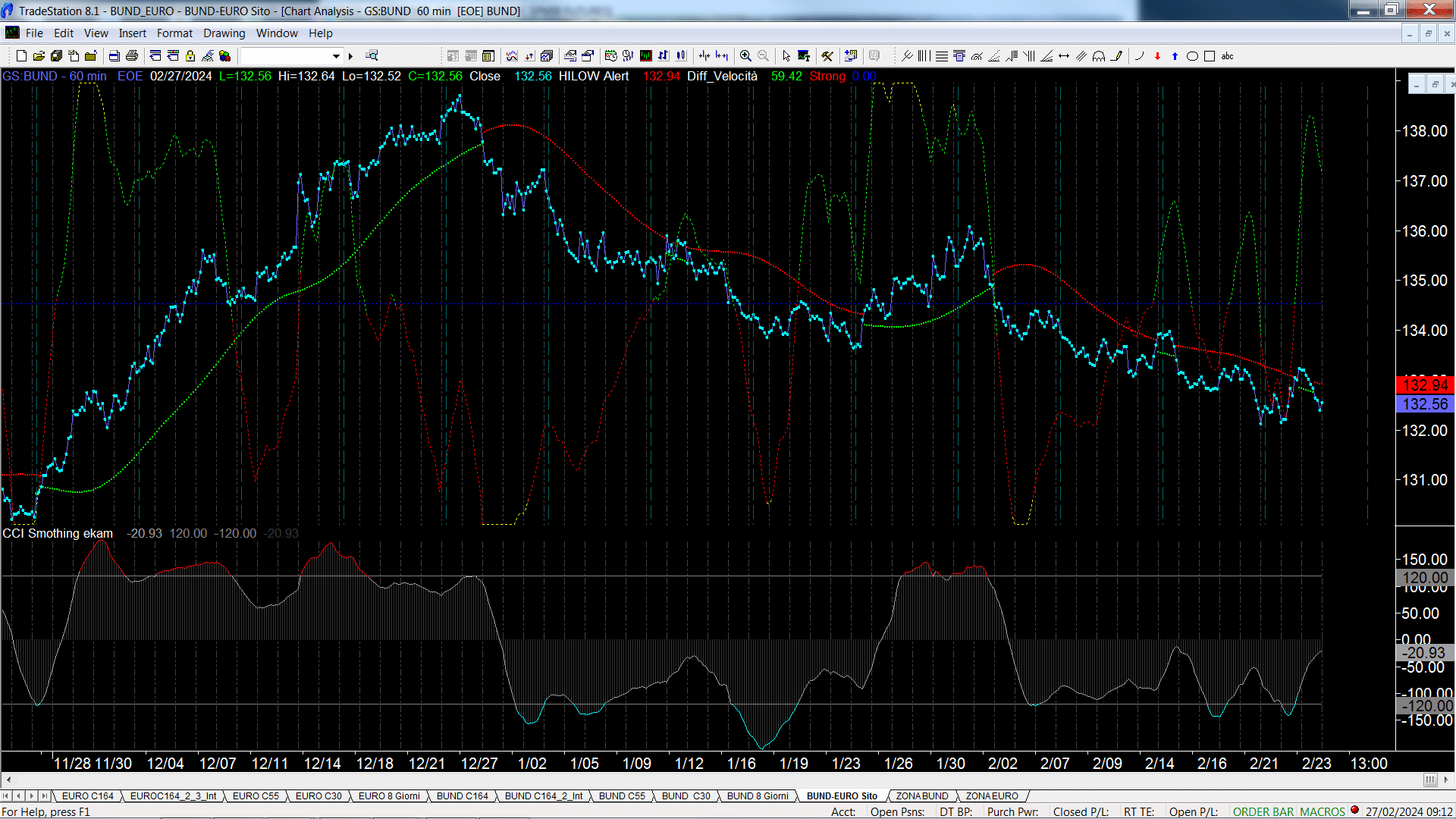The height and width of the screenshot is (819, 1456).
Task: Switch to the BUND C164_2_Int tab
Action: pos(544,796)
